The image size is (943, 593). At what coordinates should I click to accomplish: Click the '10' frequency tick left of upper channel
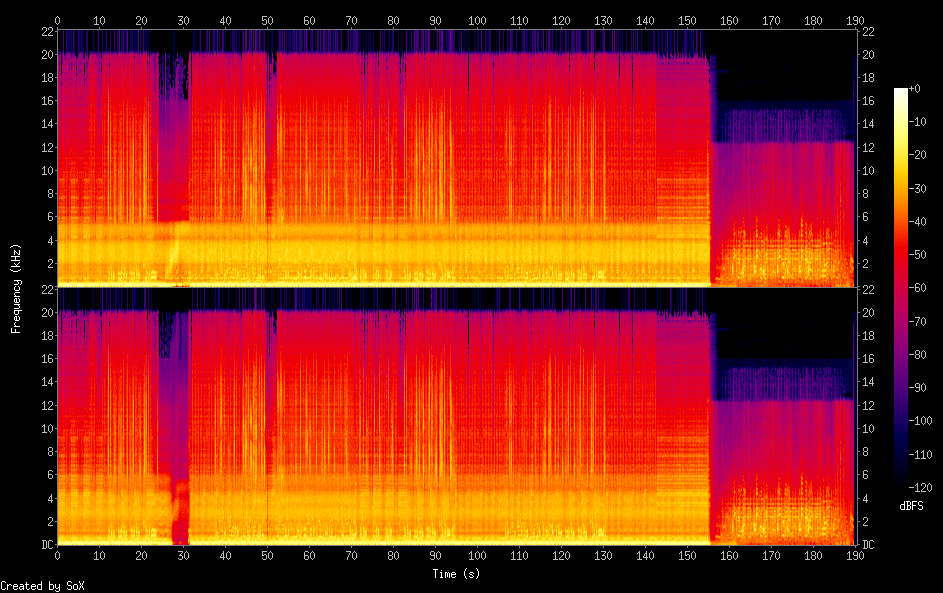coord(46,170)
